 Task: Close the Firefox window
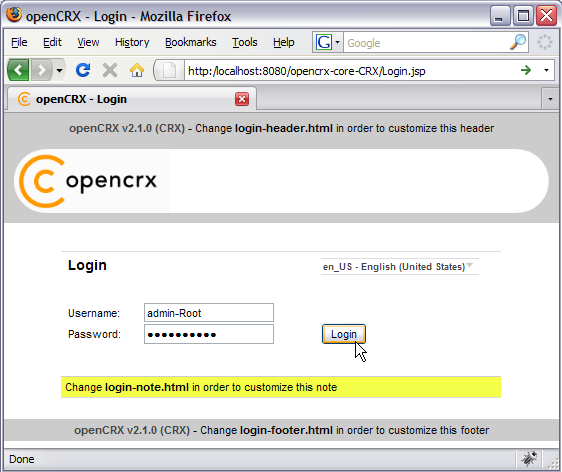pos(546,16)
